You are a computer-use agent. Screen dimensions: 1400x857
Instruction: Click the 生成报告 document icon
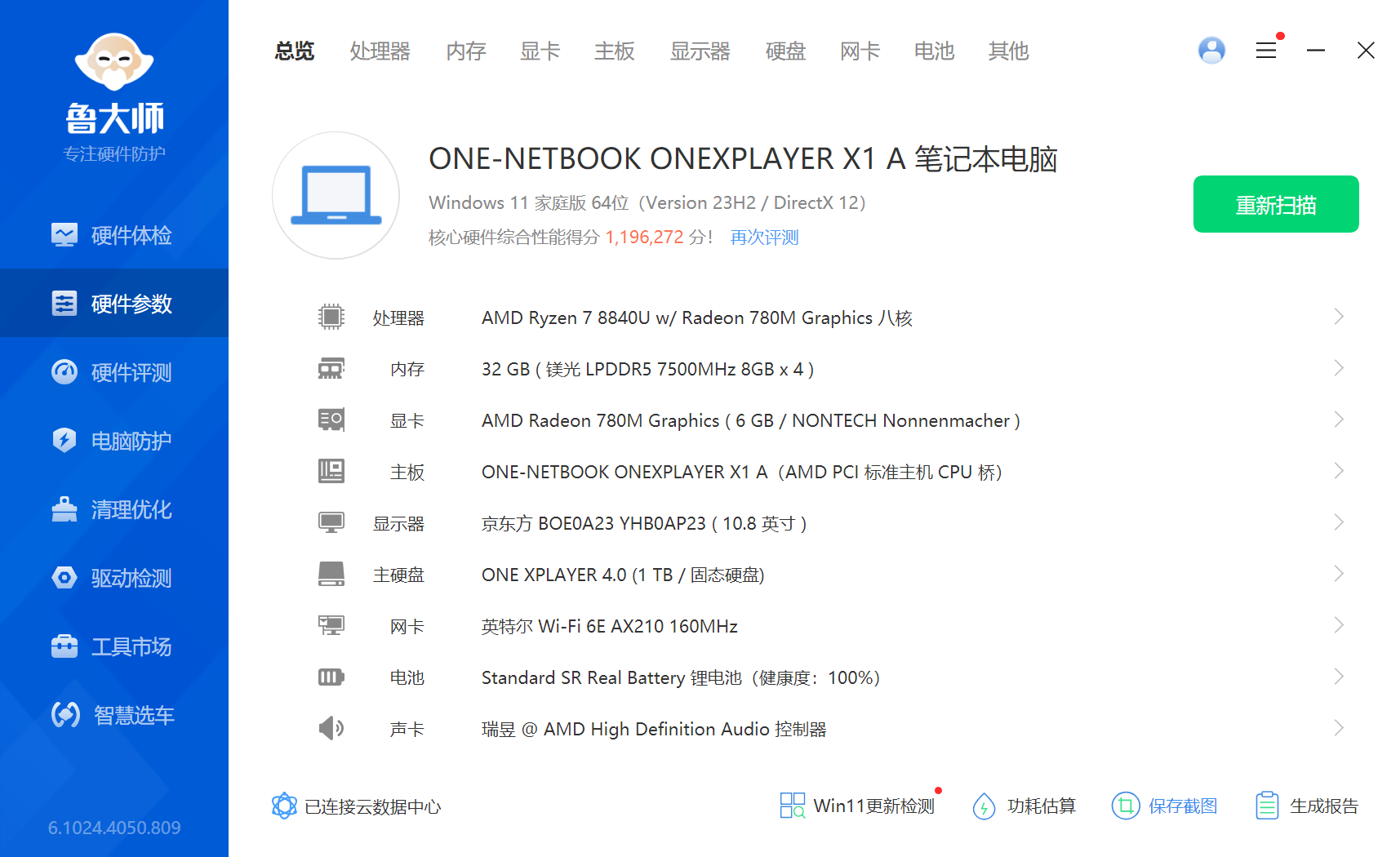coord(1267,806)
